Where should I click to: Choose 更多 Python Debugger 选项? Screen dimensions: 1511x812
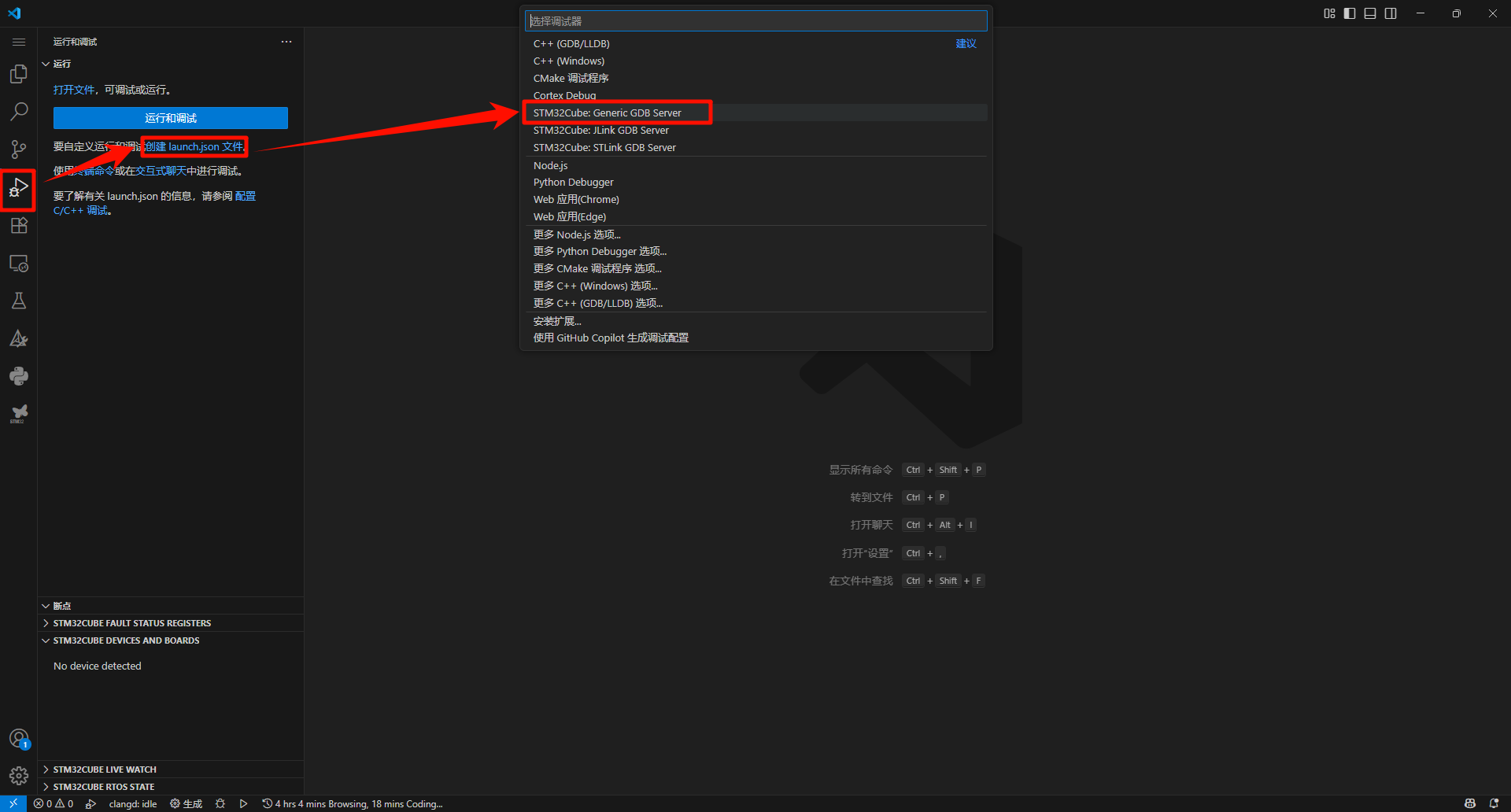755,252
